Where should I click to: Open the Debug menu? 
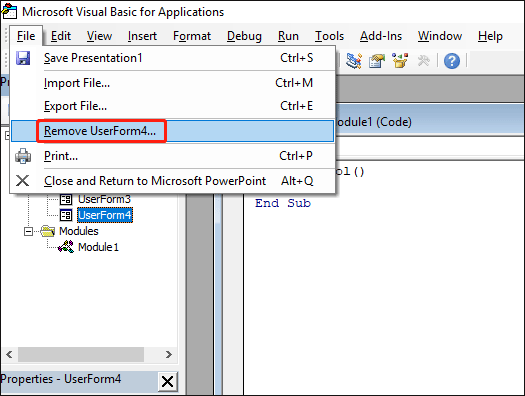[244, 36]
